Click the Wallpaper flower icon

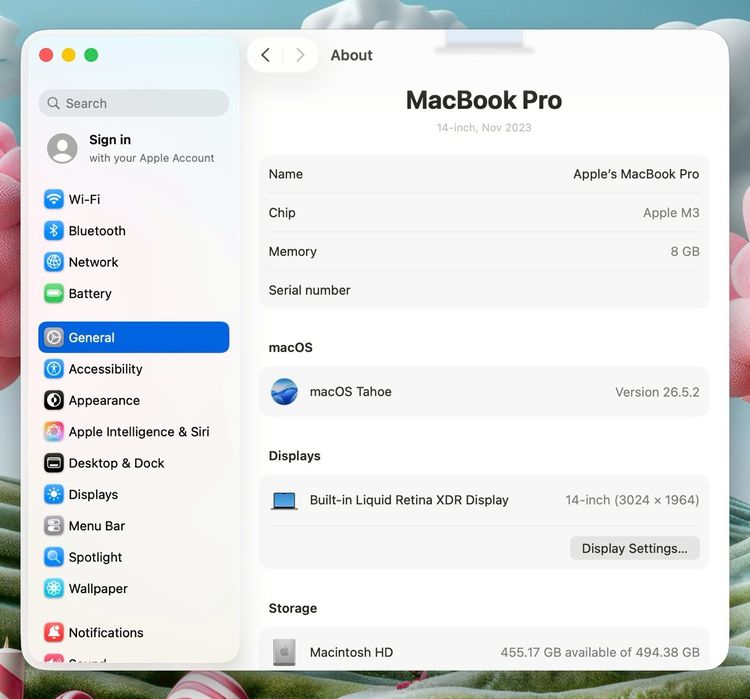54,588
